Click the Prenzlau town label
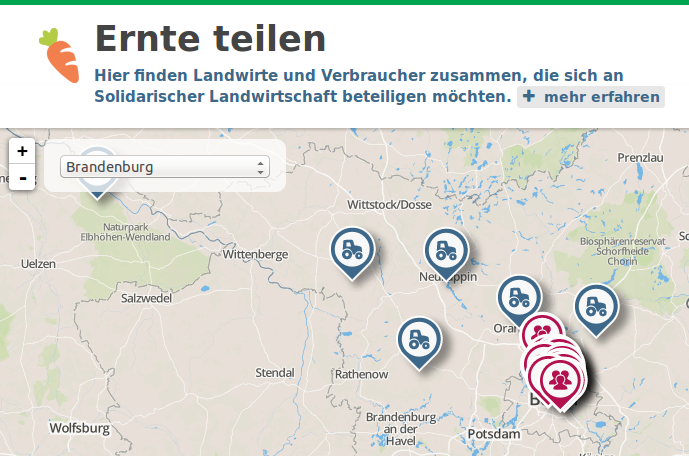 coord(640,158)
